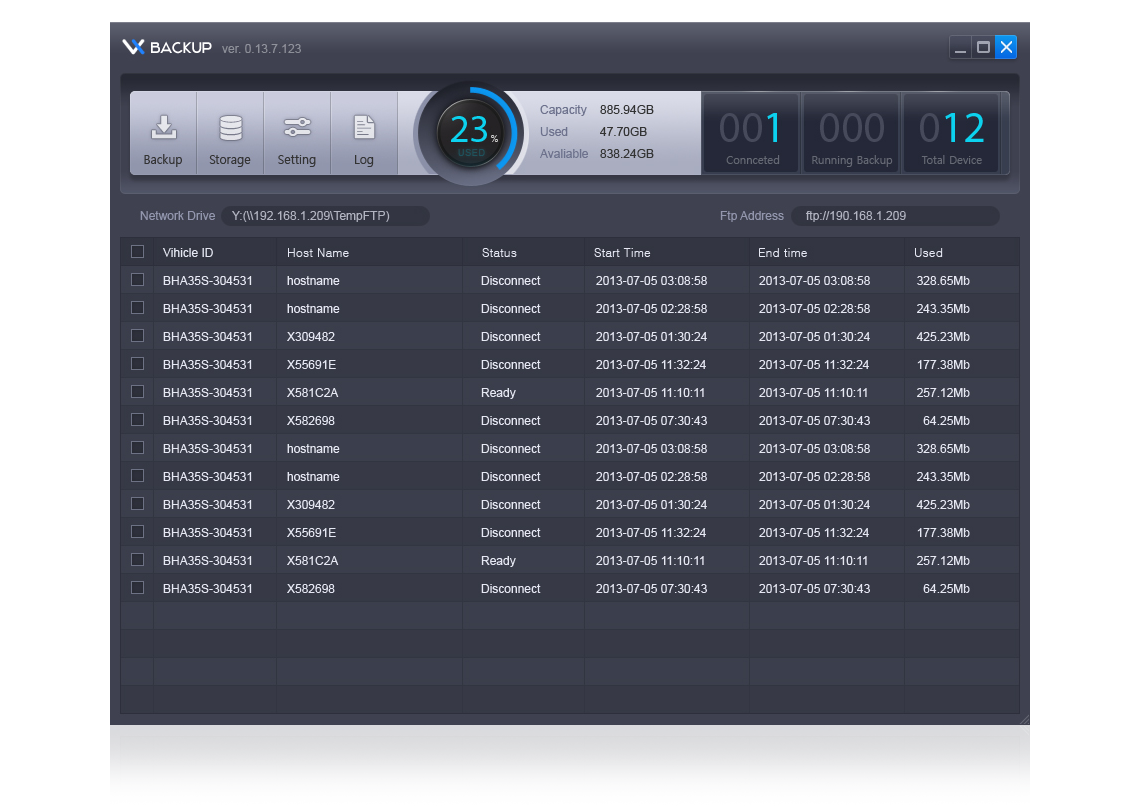Select first 2013-07-05 07:30:43 end time
This screenshot has height=808, width=1140.
click(x=814, y=420)
